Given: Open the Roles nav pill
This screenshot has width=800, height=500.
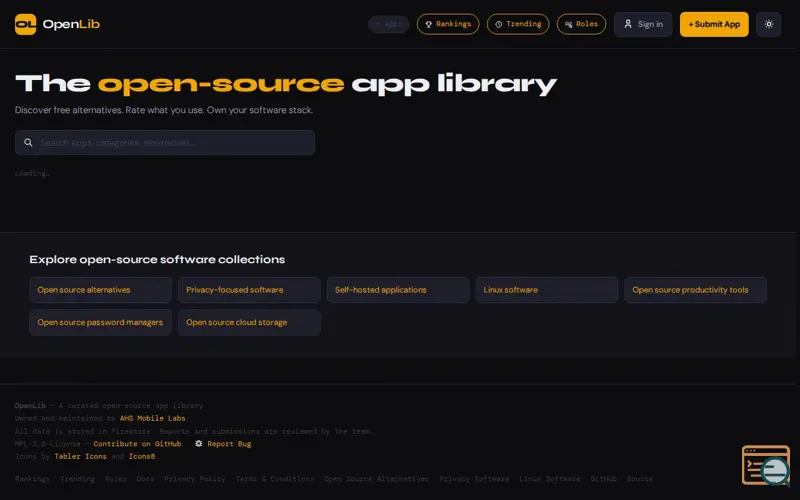Looking at the screenshot, I should (581, 24).
